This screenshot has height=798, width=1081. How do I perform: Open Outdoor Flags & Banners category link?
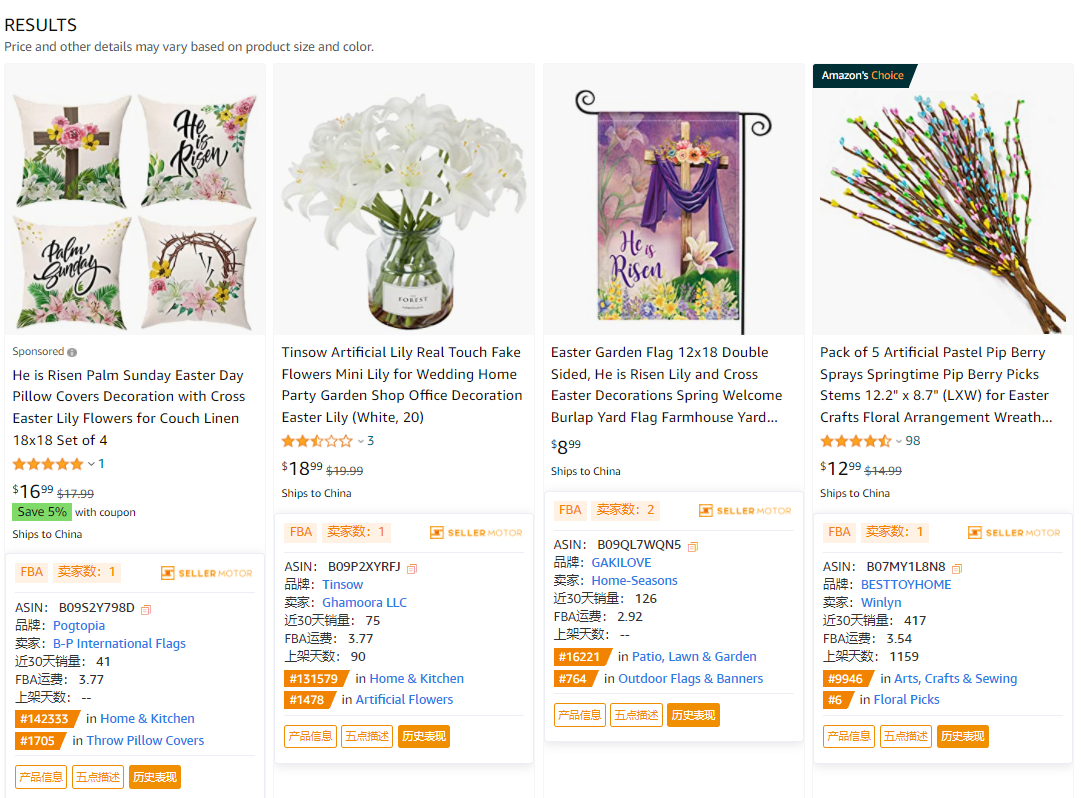coord(690,679)
